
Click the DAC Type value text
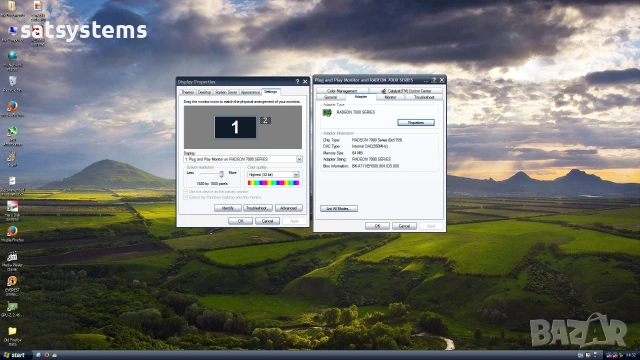coord(370,146)
